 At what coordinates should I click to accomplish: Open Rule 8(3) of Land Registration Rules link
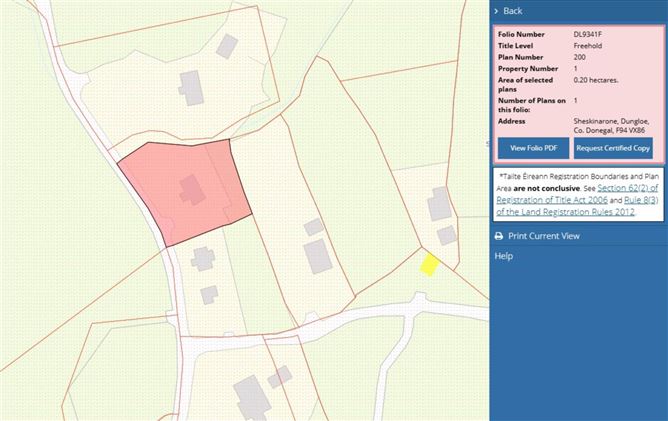(x=577, y=206)
